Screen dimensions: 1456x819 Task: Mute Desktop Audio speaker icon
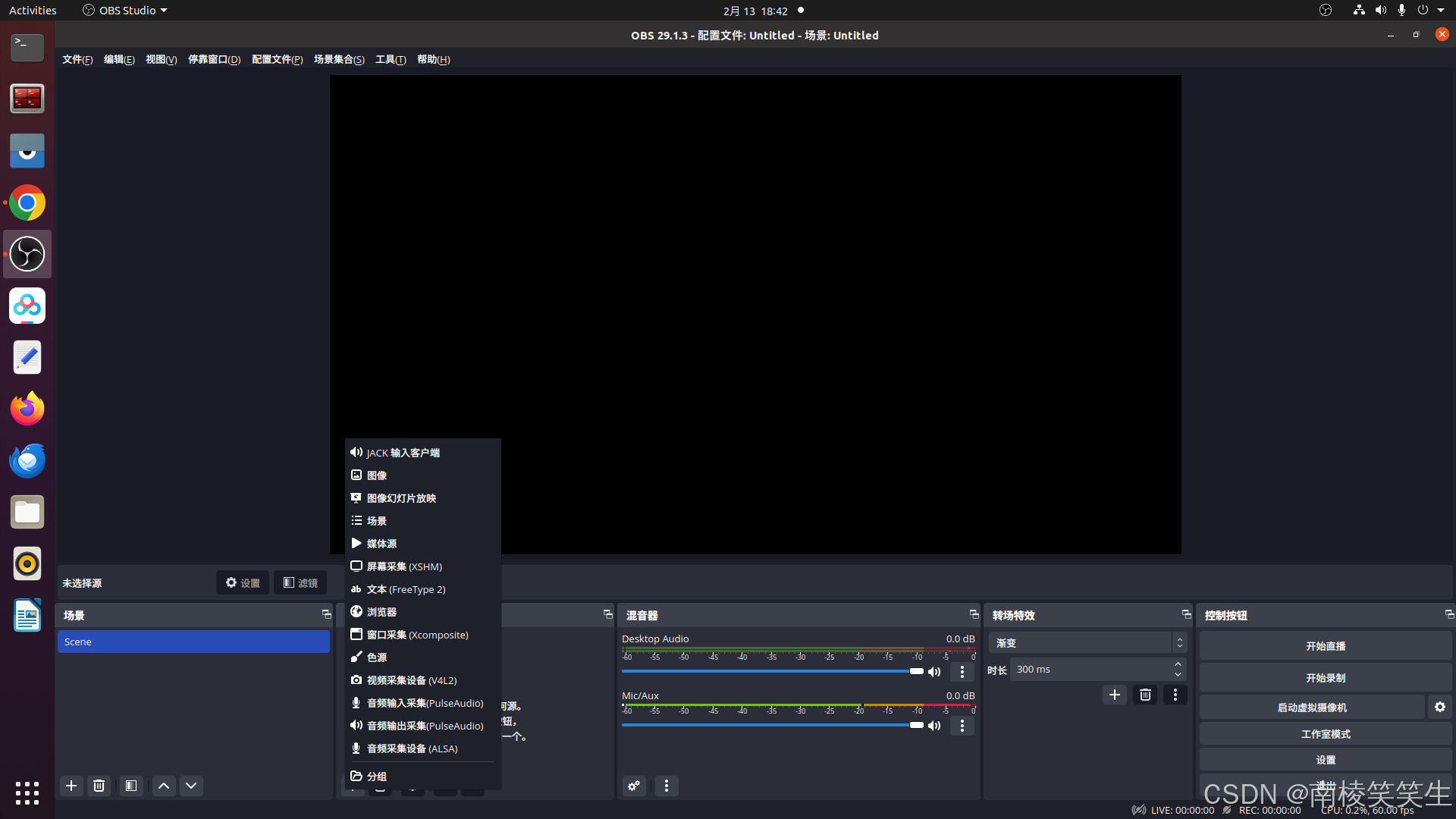click(934, 672)
